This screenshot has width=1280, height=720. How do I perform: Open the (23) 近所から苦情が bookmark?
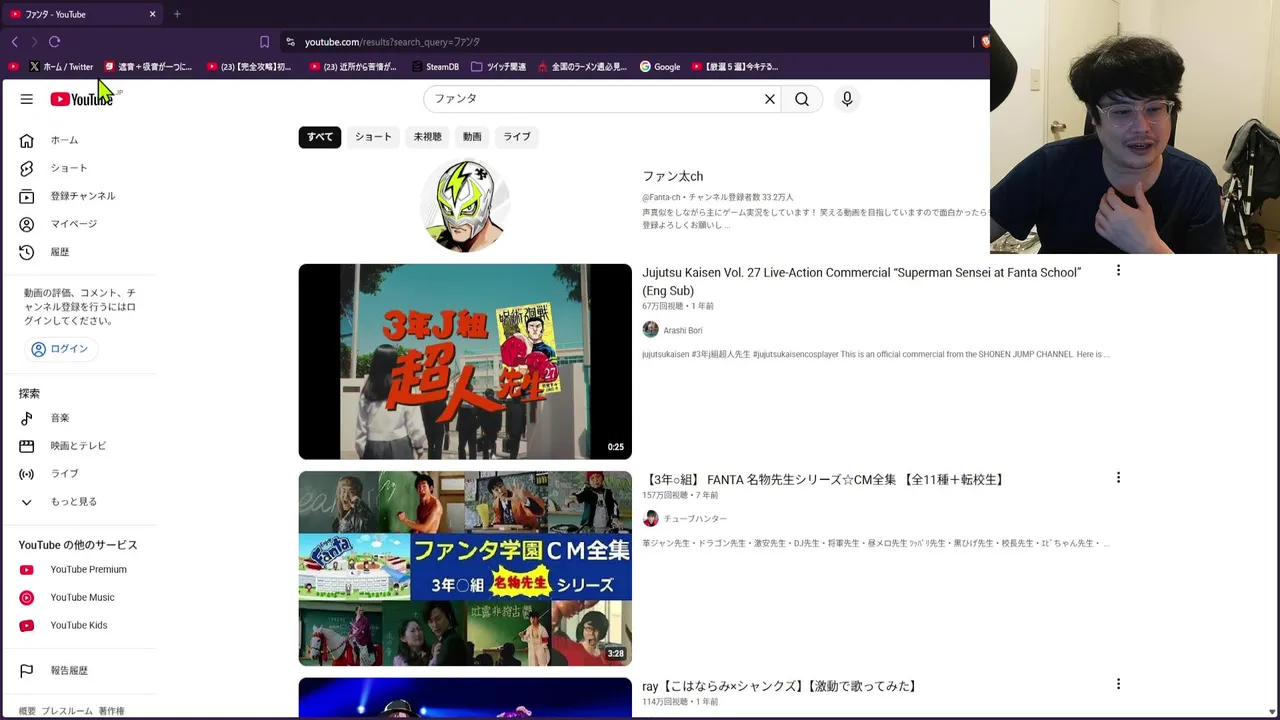click(x=354, y=67)
